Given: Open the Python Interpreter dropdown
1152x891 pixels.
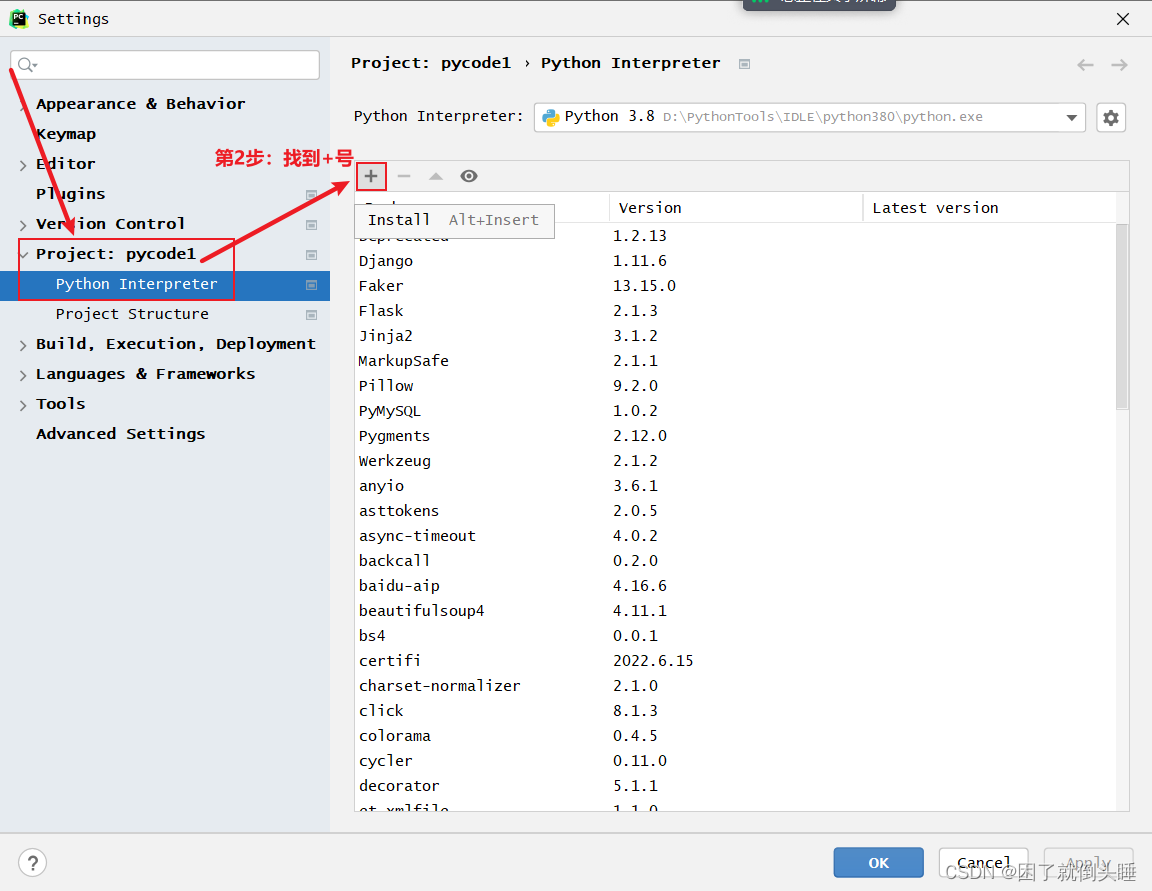Looking at the screenshot, I should coord(810,118).
